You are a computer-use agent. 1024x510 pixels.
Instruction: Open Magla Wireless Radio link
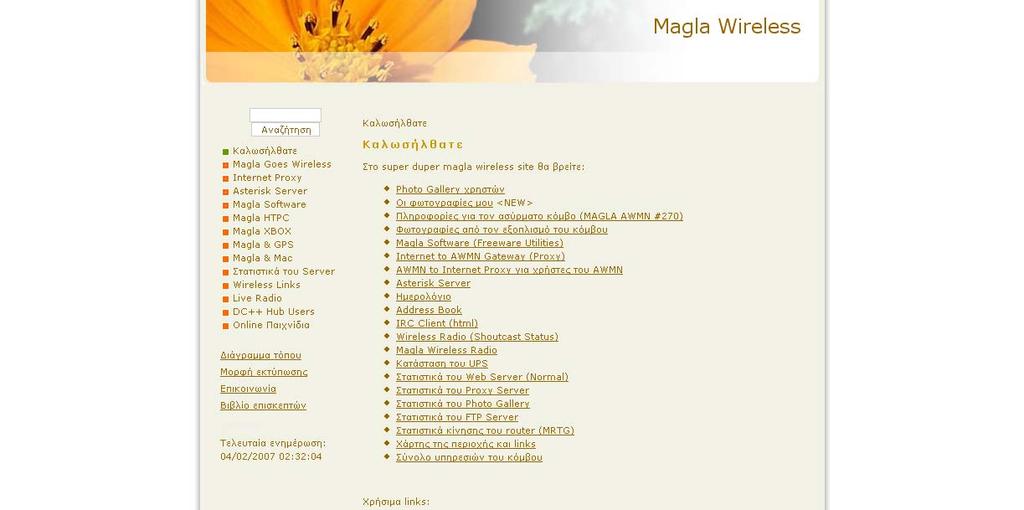pos(447,350)
